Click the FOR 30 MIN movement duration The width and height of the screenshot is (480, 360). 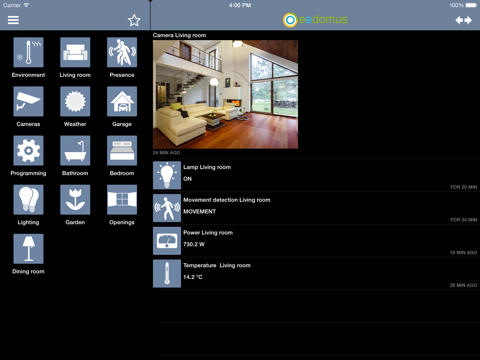pos(464,220)
